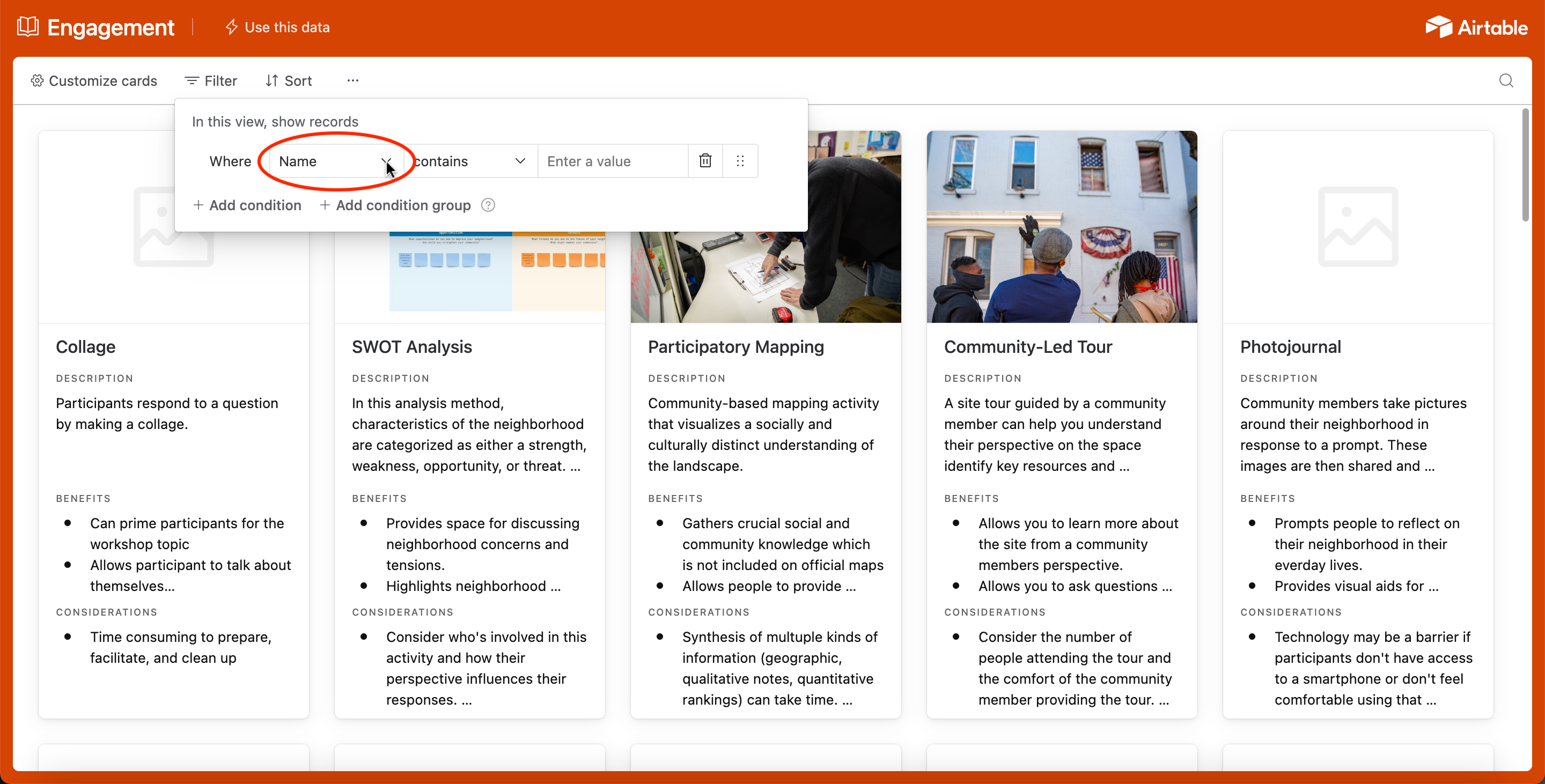
Task: Click the Engagement book icon
Action: point(27,27)
